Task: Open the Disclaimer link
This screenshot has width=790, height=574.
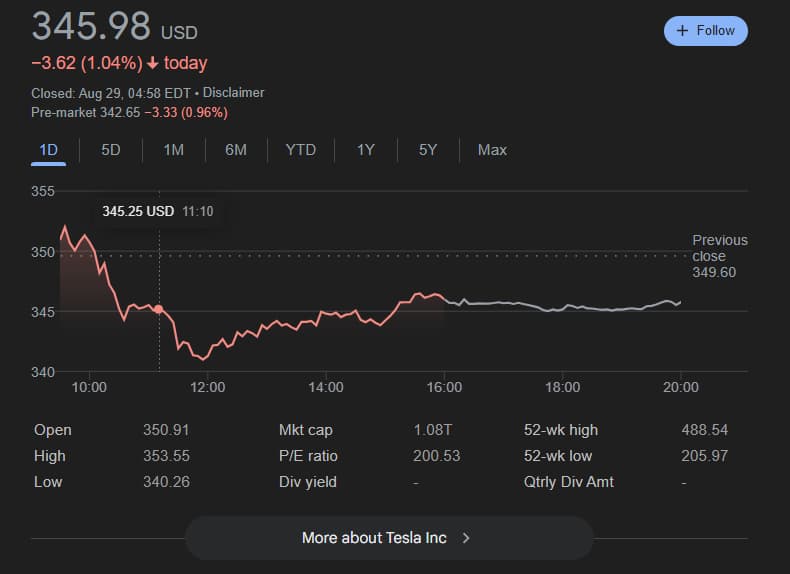Action: [x=233, y=93]
